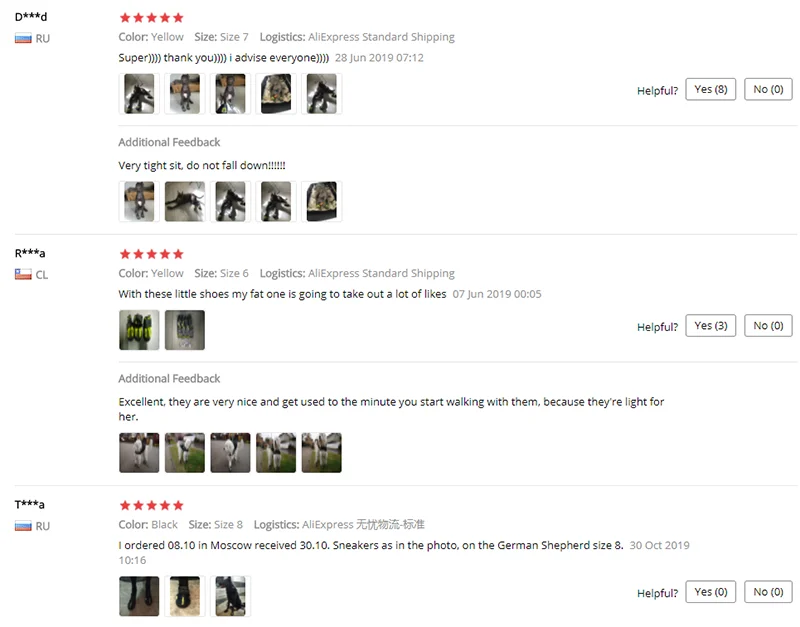Image resolution: width=800 pixels, height=627 pixels.
Task: Vote Yes (0) on T***a review
Action: [710, 592]
